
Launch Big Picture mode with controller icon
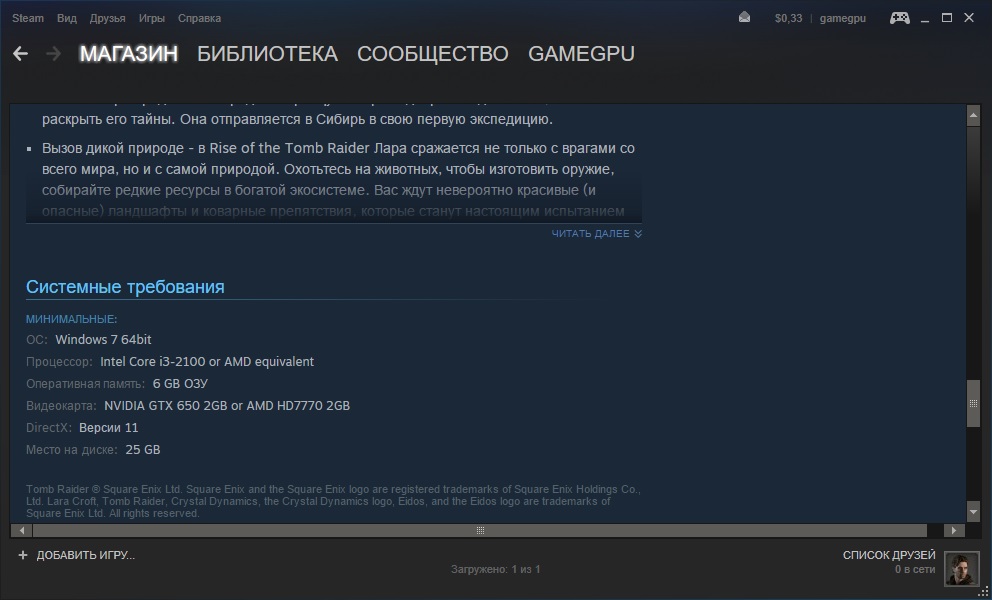point(900,18)
